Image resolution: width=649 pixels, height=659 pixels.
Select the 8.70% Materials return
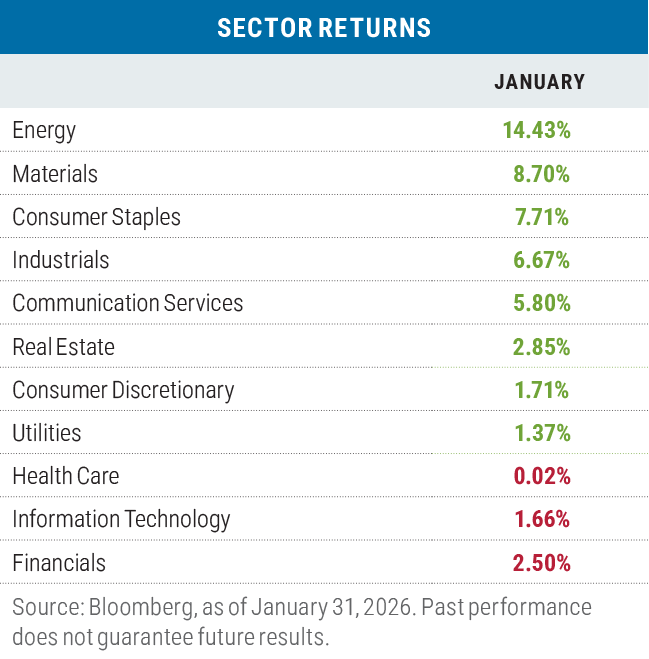coord(541,174)
